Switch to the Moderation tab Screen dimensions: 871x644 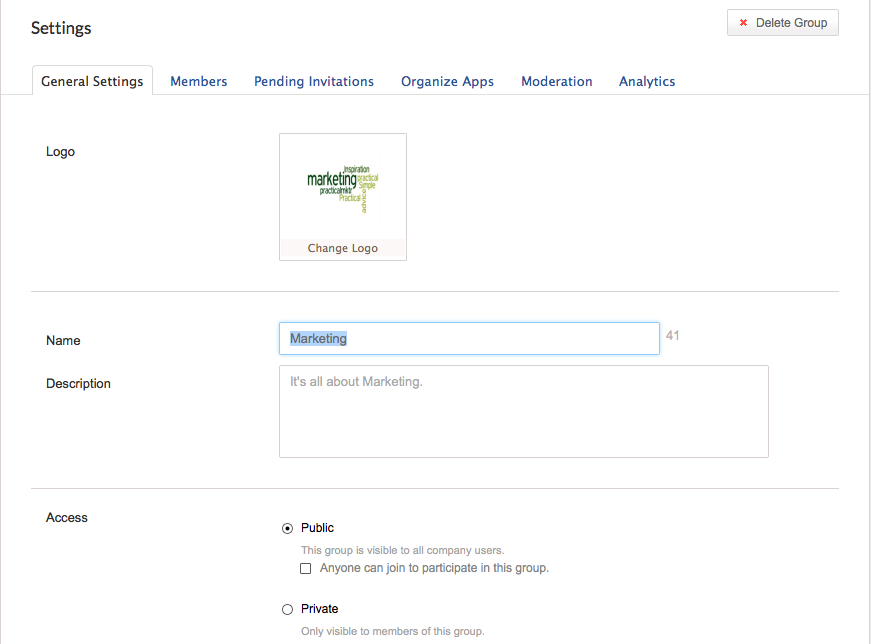coord(556,81)
